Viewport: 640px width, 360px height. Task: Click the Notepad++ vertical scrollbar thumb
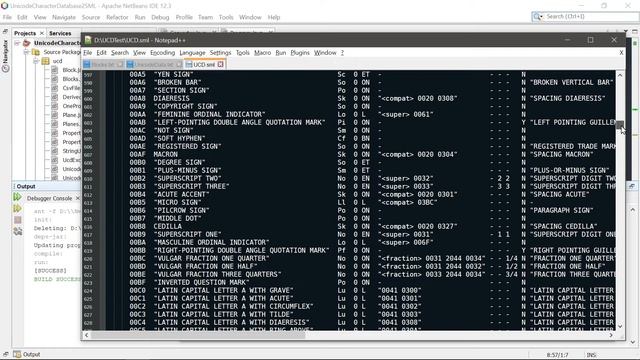620,124
